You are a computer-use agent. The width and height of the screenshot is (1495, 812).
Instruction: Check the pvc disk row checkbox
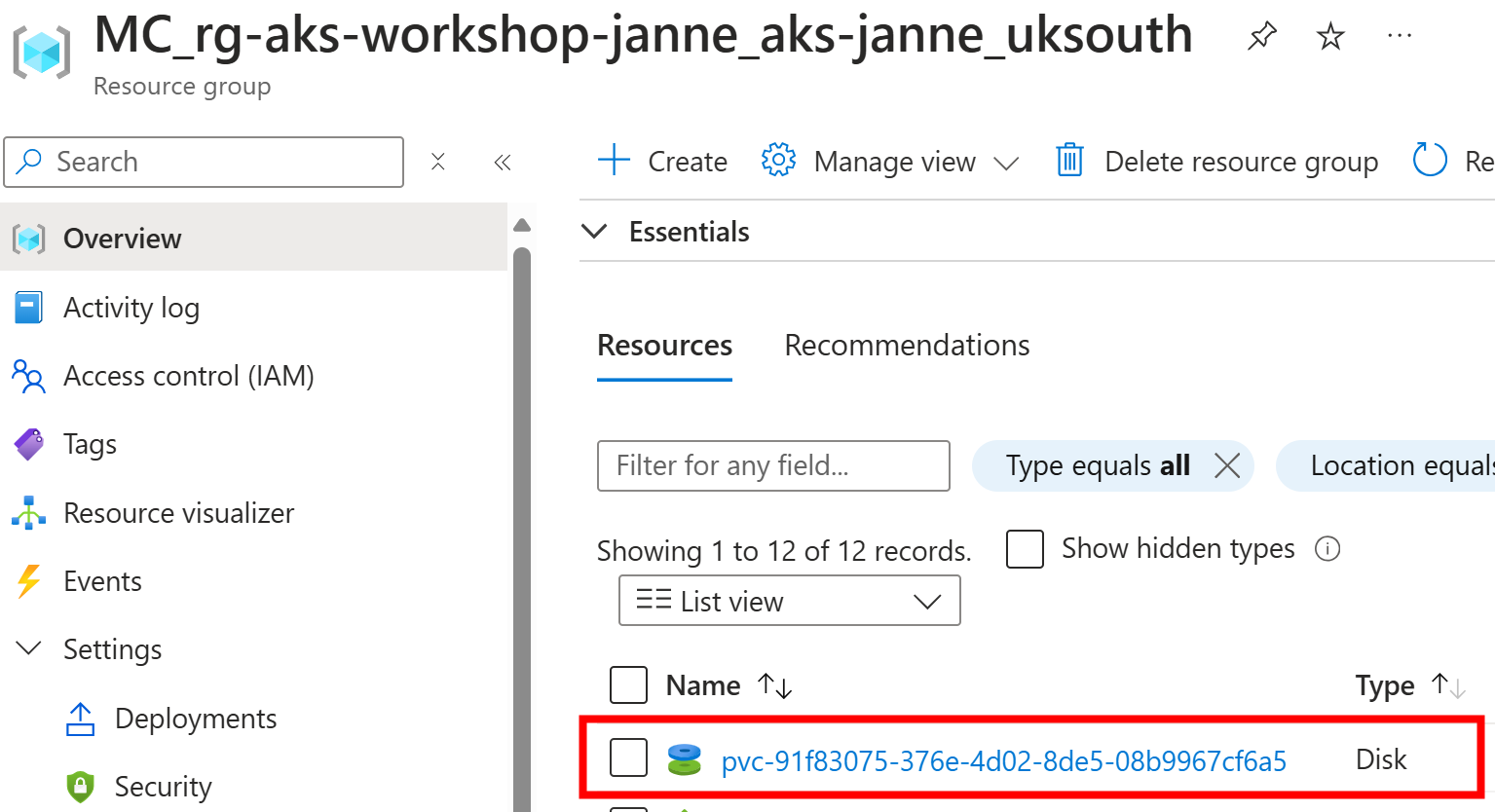click(x=628, y=758)
